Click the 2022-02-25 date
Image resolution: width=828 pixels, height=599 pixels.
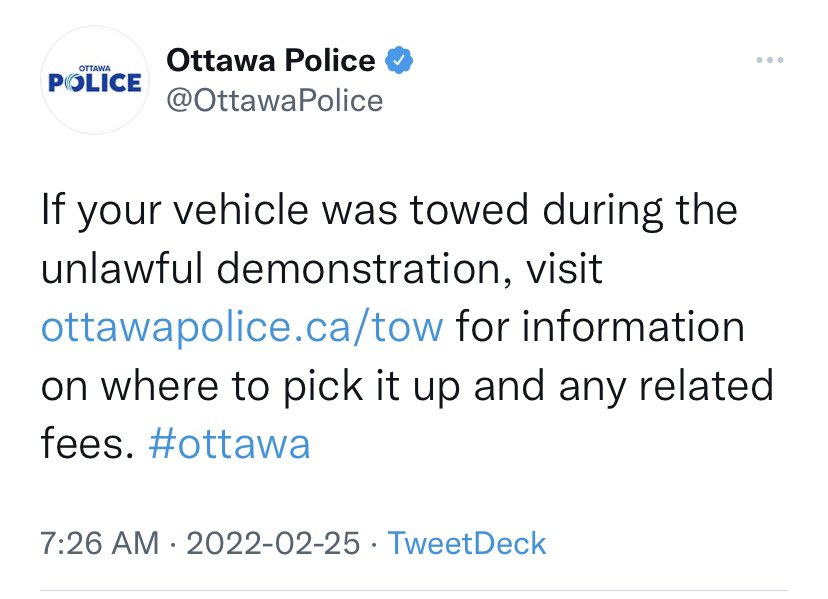coord(270,543)
